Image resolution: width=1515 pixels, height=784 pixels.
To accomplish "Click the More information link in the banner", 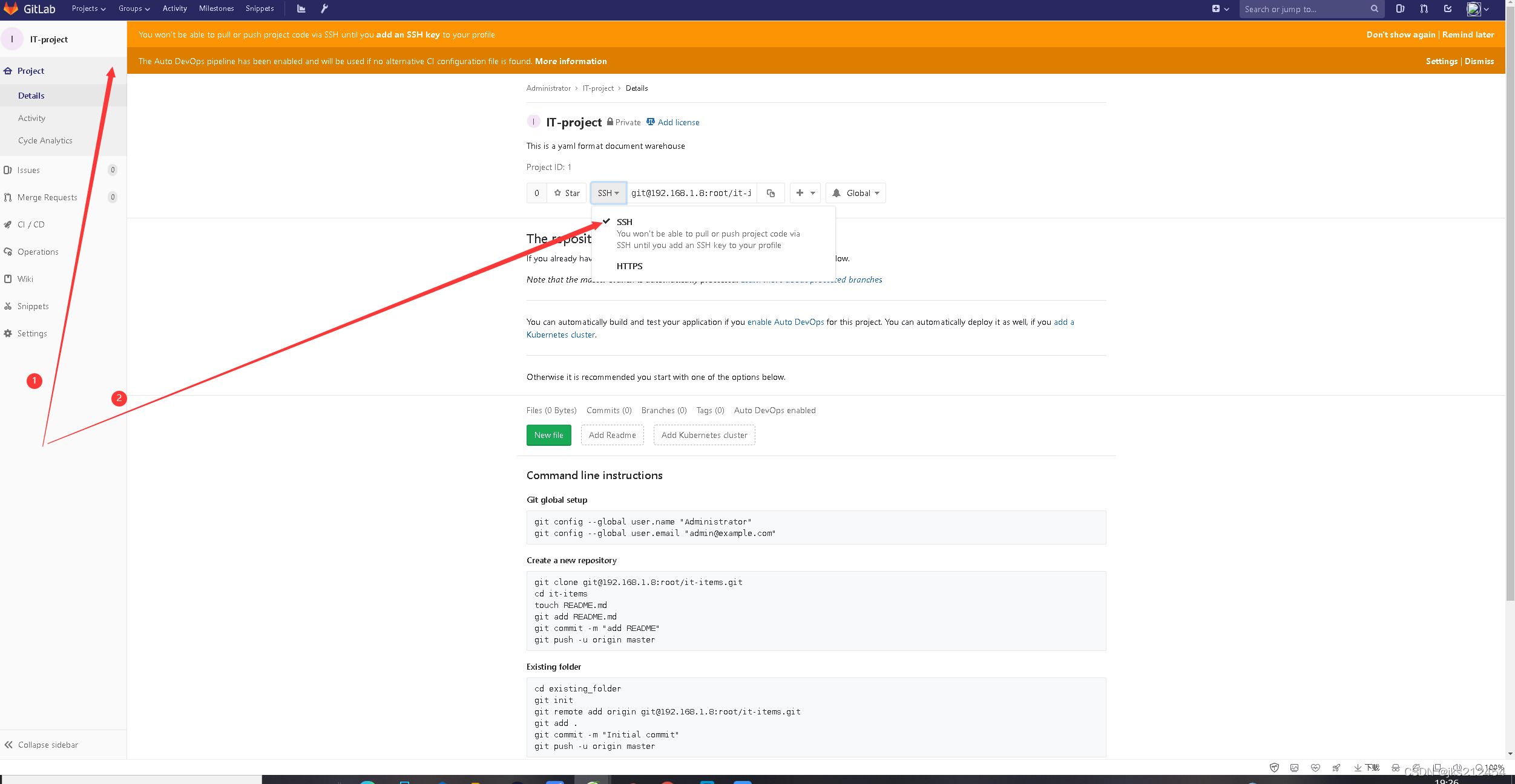I will pos(570,61).
